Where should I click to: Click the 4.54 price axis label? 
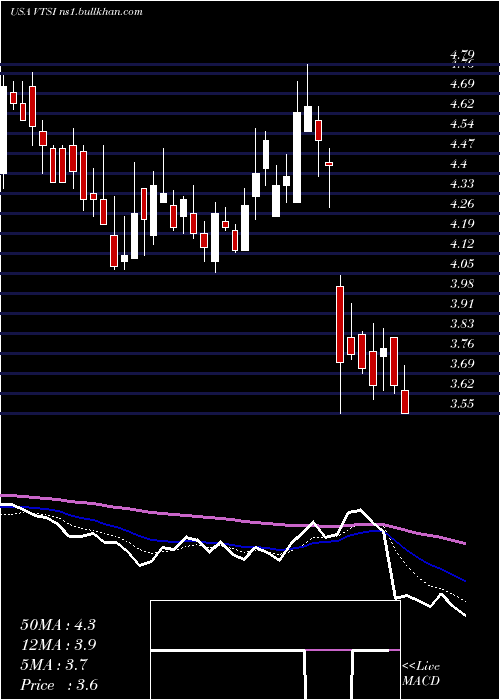point(462,124)
